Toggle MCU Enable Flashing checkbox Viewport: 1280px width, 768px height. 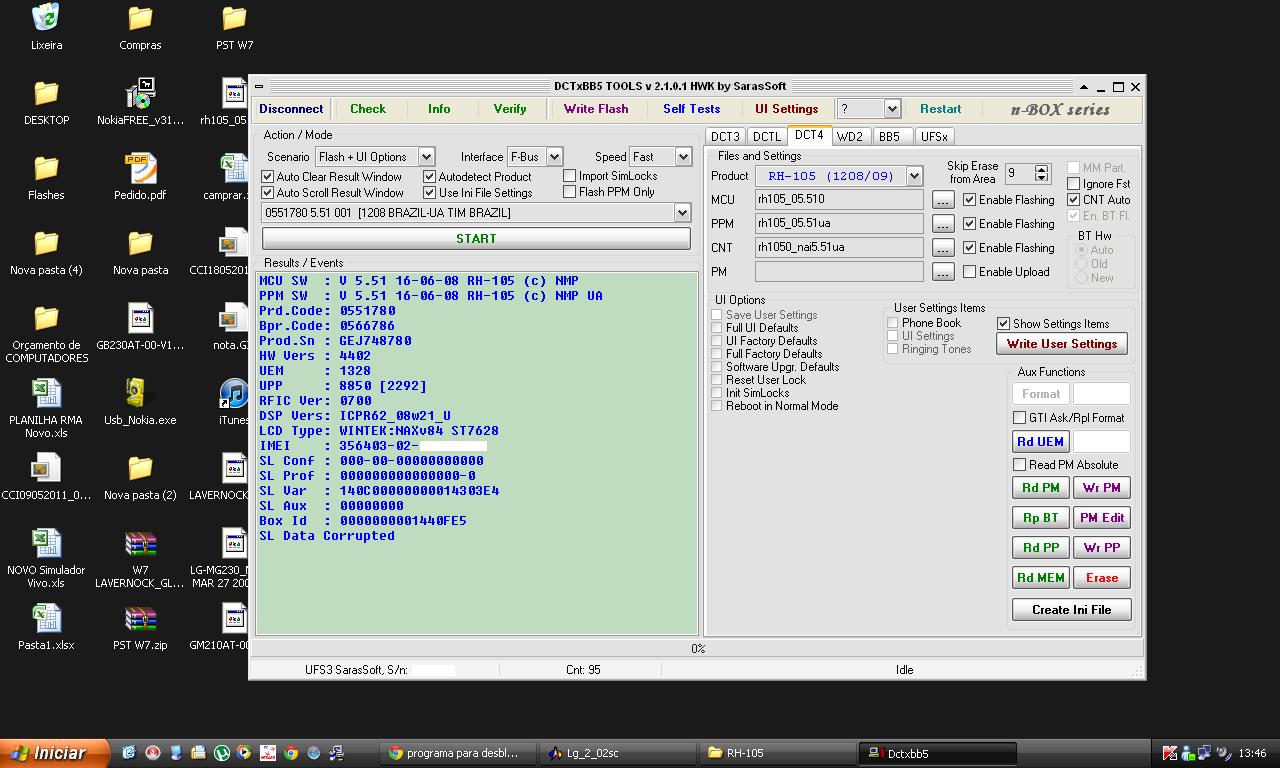[x=969, y=199]
